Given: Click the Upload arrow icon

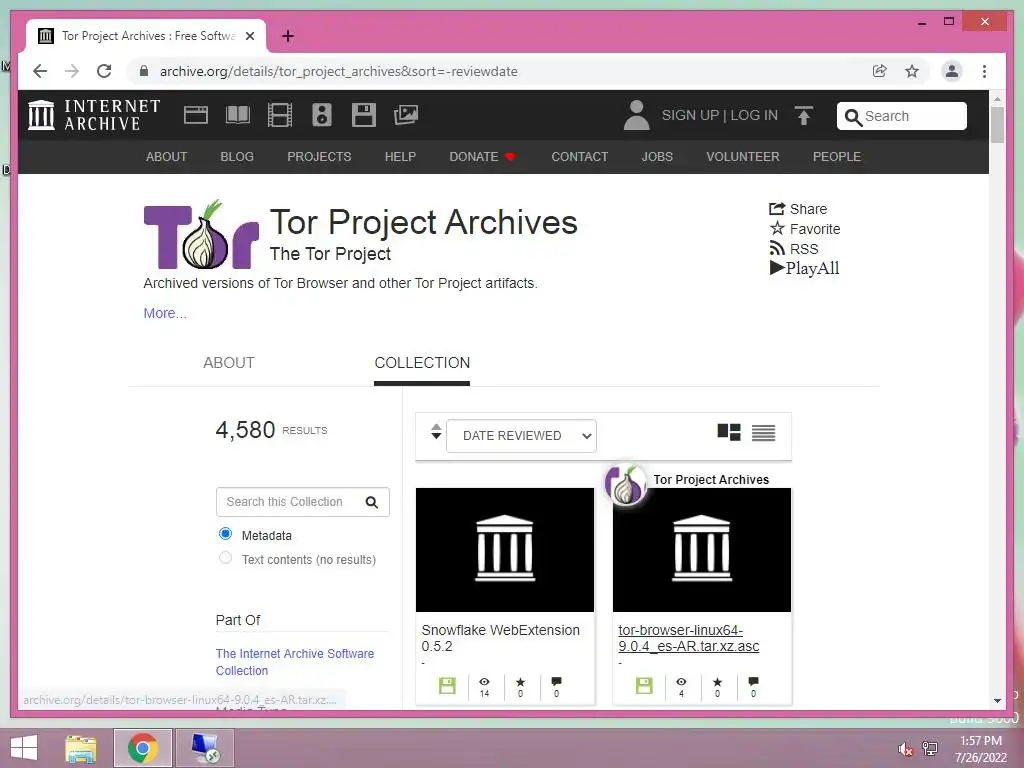Looking at the screenshot, I should point(804,116).
